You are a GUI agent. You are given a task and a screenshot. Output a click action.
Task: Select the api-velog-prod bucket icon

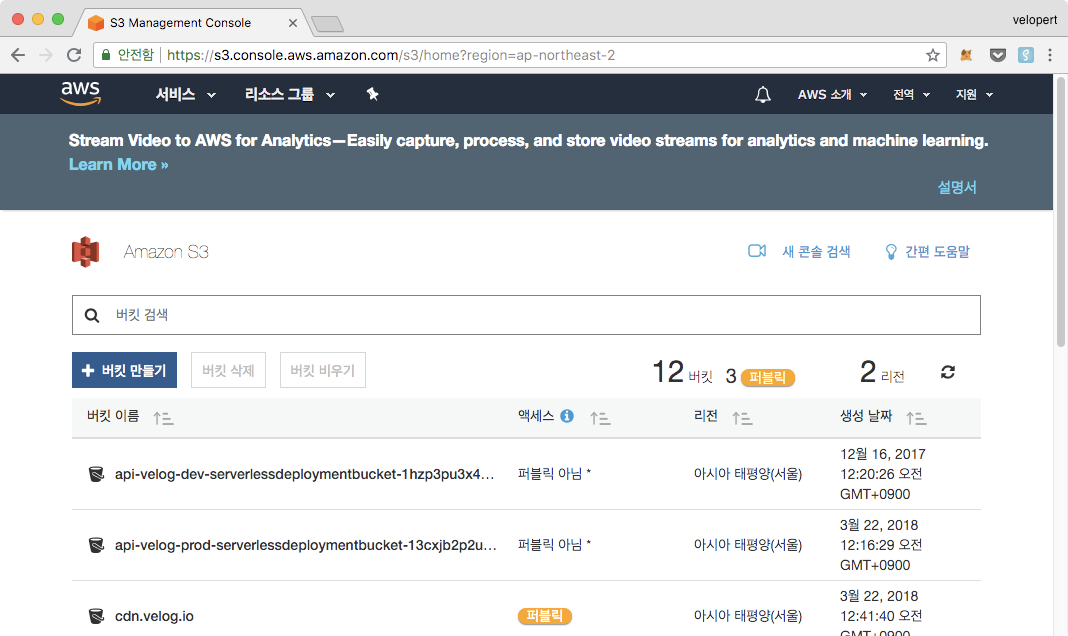click(96, 545)
